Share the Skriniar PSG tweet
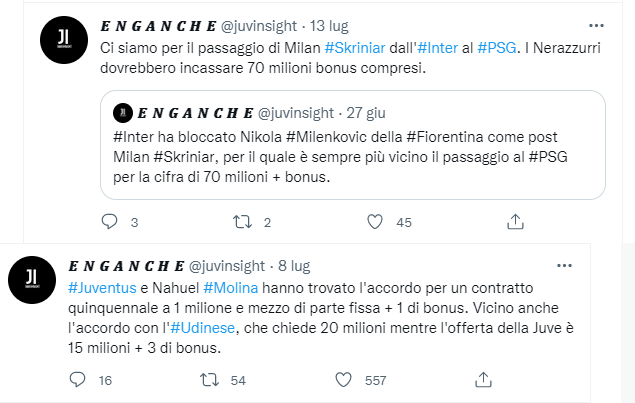This screenshot has height=403, width=635. (x=513, y=221)
